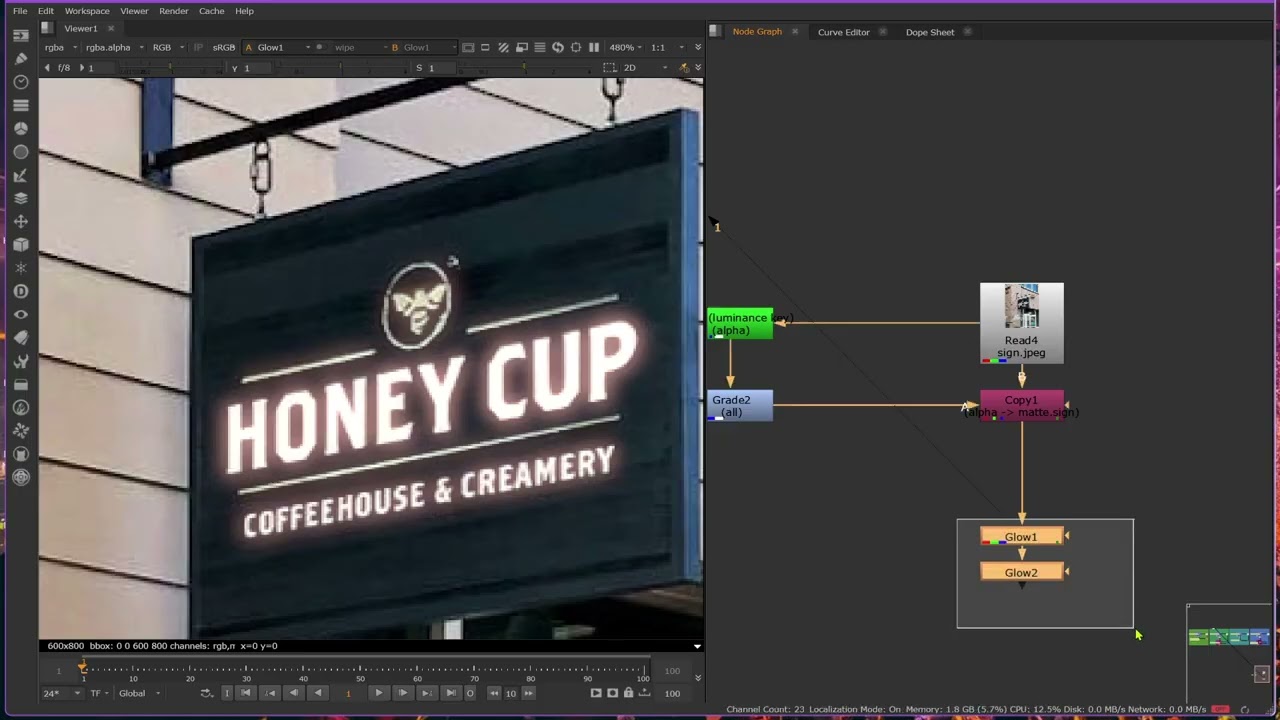Close the Viewer1 tab
This screenshot has width=1280, height=720.
pyautogui.click(x=111, y=28)
